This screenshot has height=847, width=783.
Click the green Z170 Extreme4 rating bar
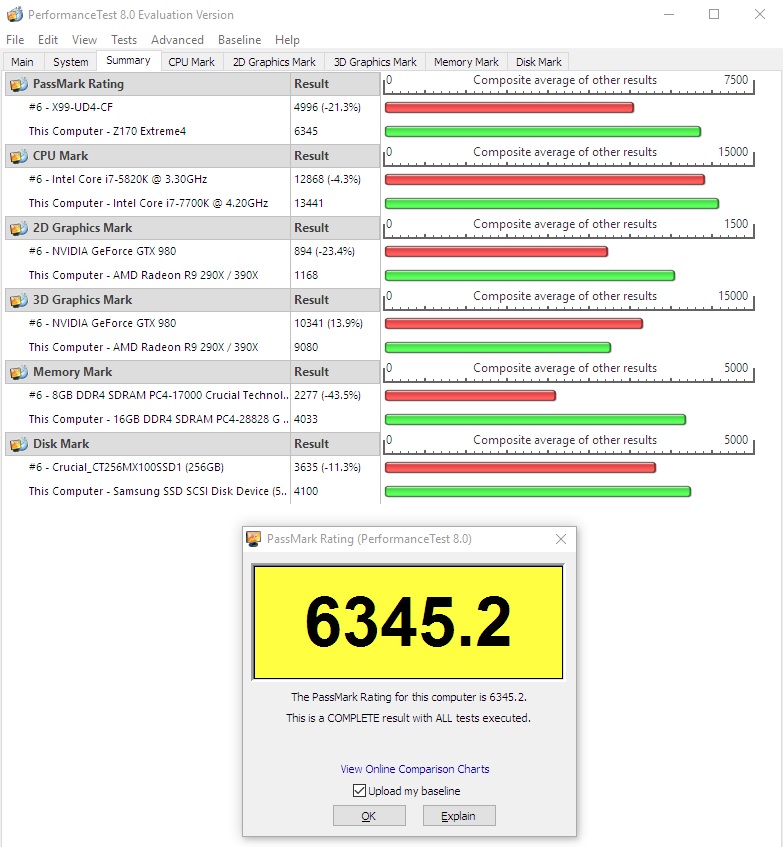pyautogui.click(x=543, y=131)
